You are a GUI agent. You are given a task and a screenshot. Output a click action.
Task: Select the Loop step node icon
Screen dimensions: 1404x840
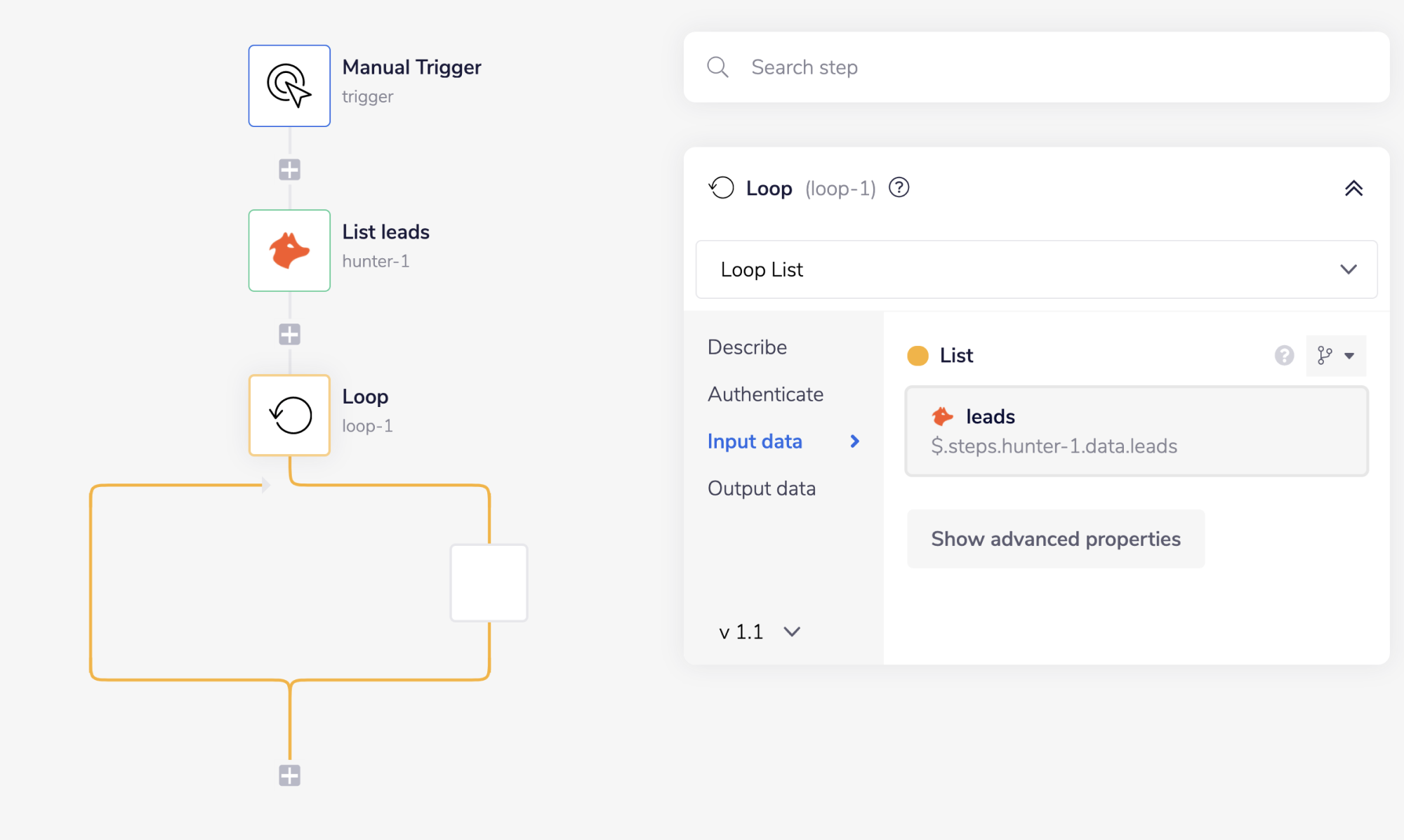tap(289, 415)
